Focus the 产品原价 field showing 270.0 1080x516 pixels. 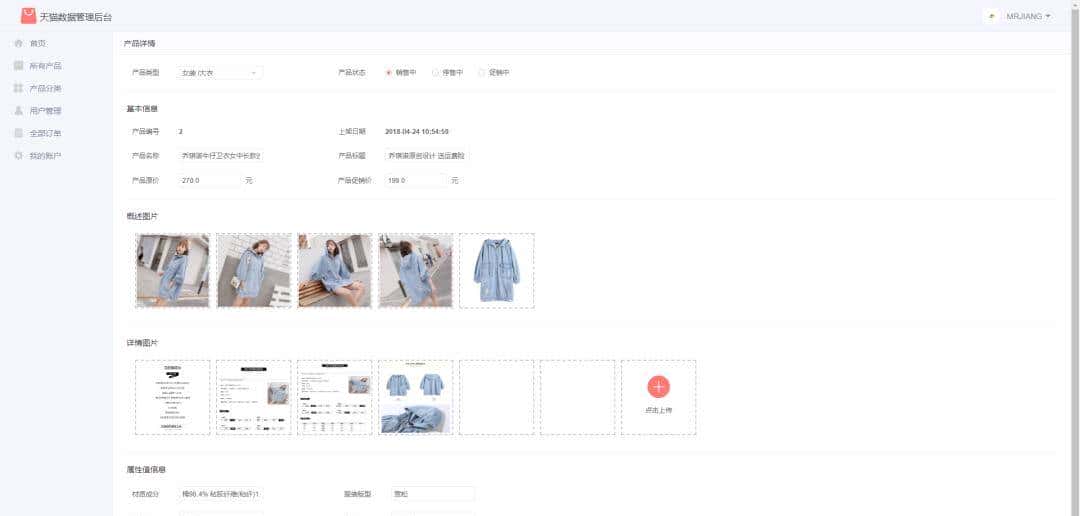click(209, 180)
